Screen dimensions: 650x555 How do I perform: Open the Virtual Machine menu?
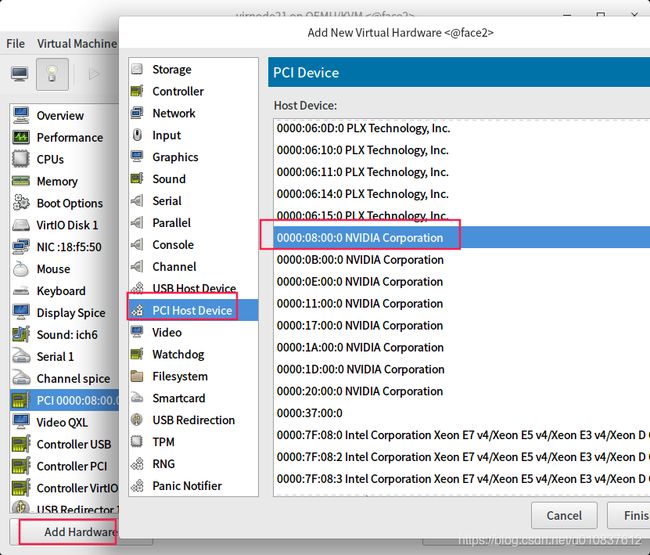pyautogui.click(x=77, y=44)
